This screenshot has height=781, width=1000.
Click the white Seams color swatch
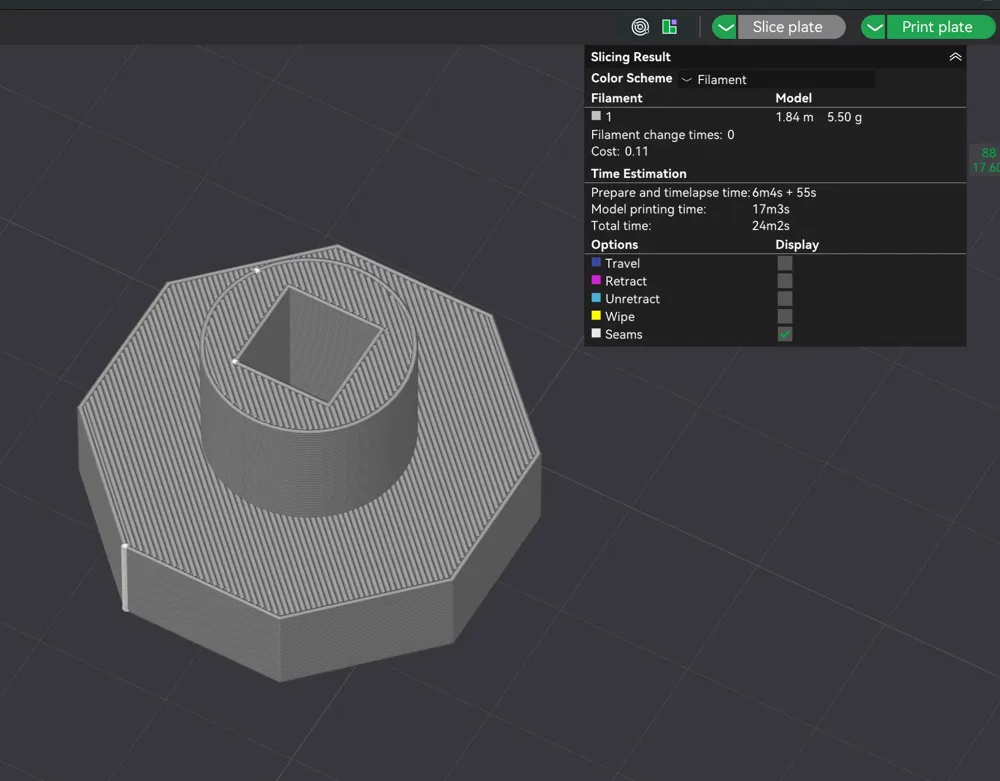[x=596, y=333]
